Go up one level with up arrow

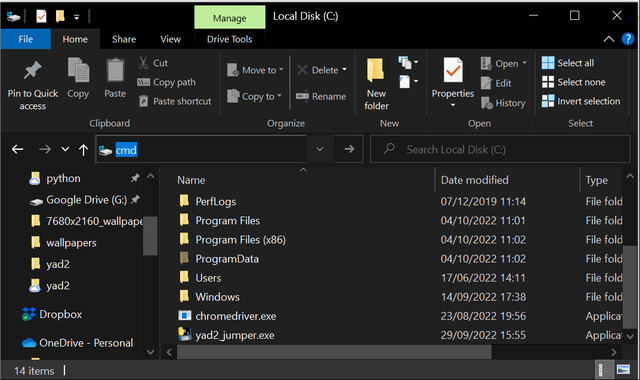(x=83, y=150)
